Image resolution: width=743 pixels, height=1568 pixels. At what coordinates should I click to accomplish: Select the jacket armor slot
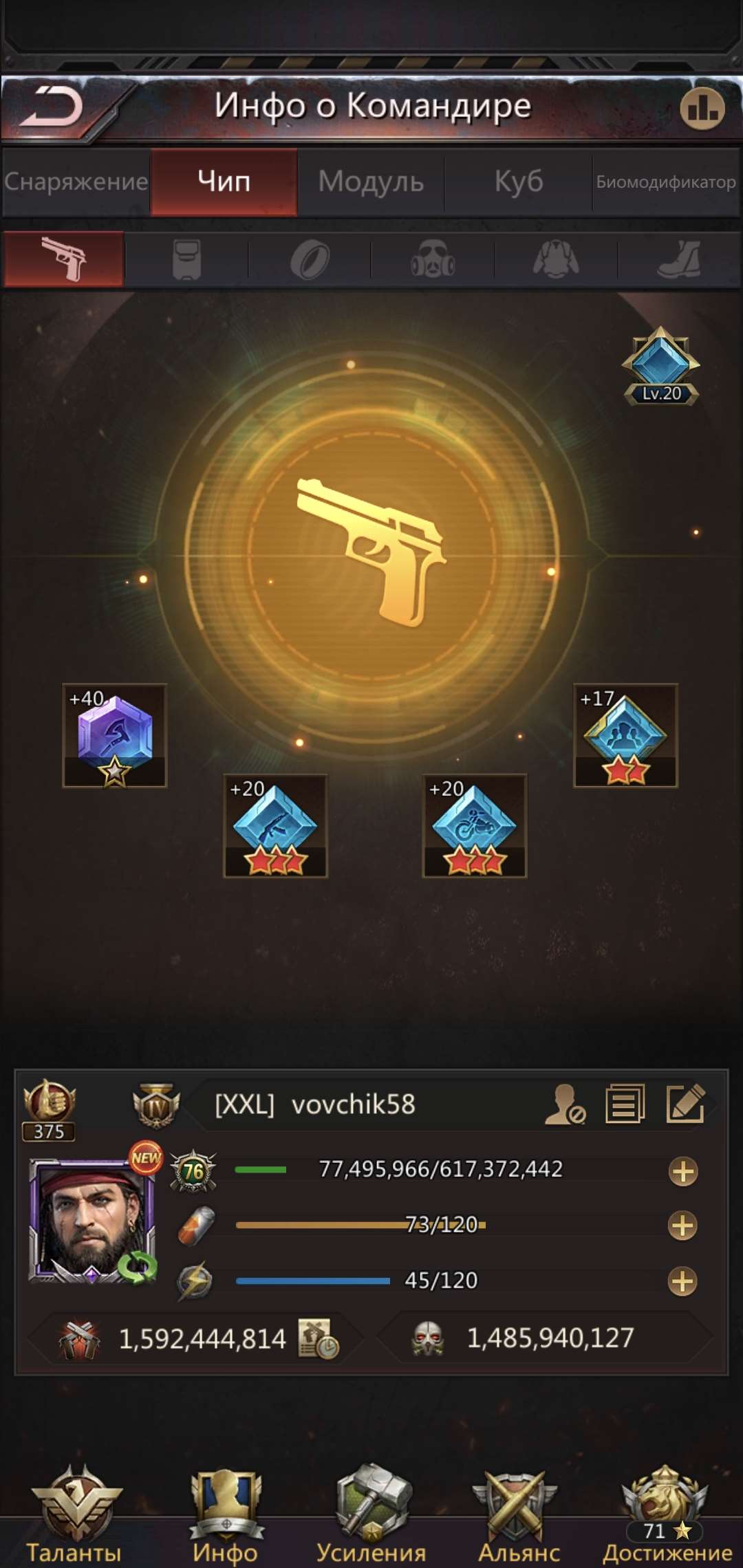pyautogui.click(x=556, y=259)
